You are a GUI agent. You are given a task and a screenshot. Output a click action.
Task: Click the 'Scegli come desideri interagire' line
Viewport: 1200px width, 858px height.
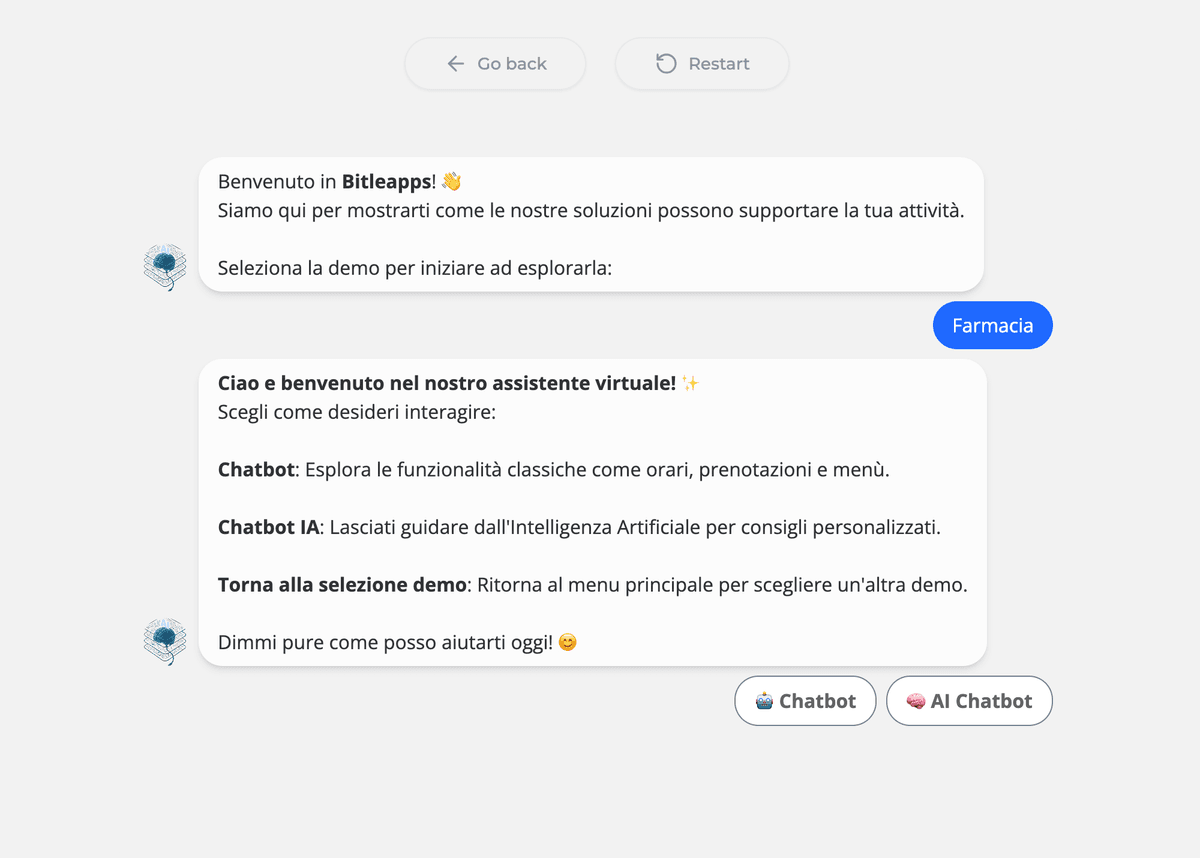point(357,412)
